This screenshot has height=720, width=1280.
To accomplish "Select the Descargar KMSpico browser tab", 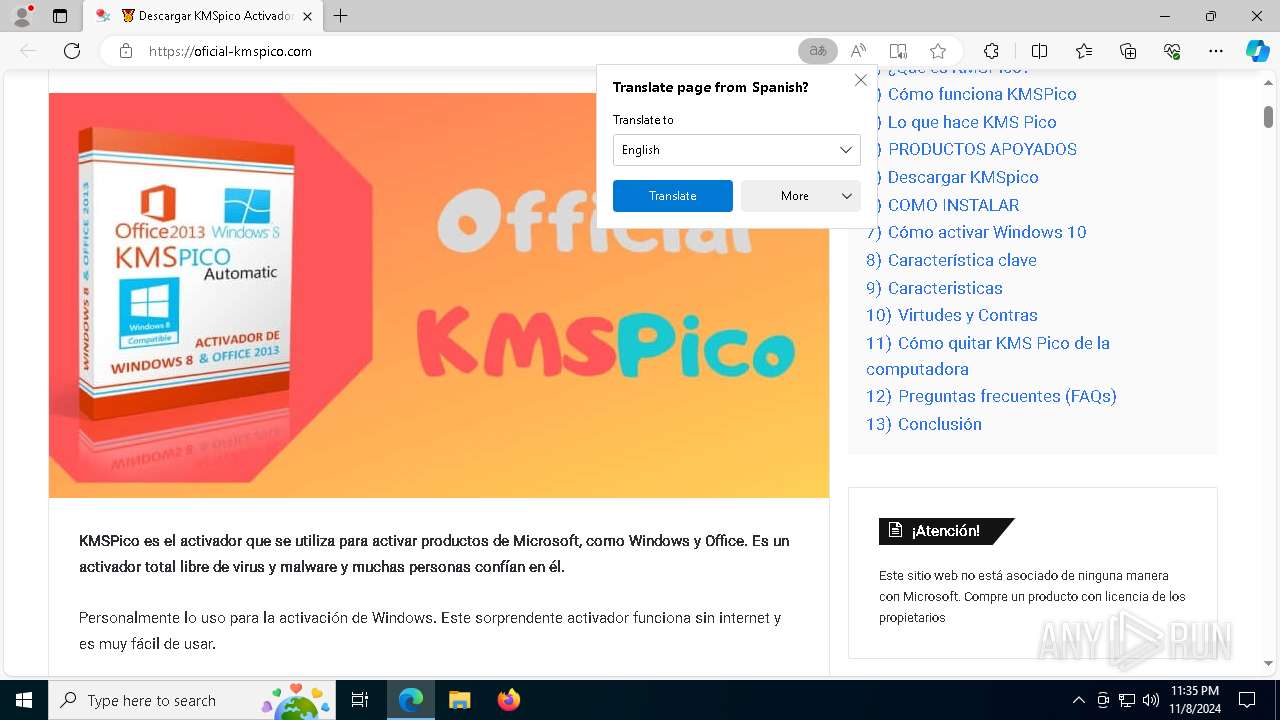I will tap(203, 16).
